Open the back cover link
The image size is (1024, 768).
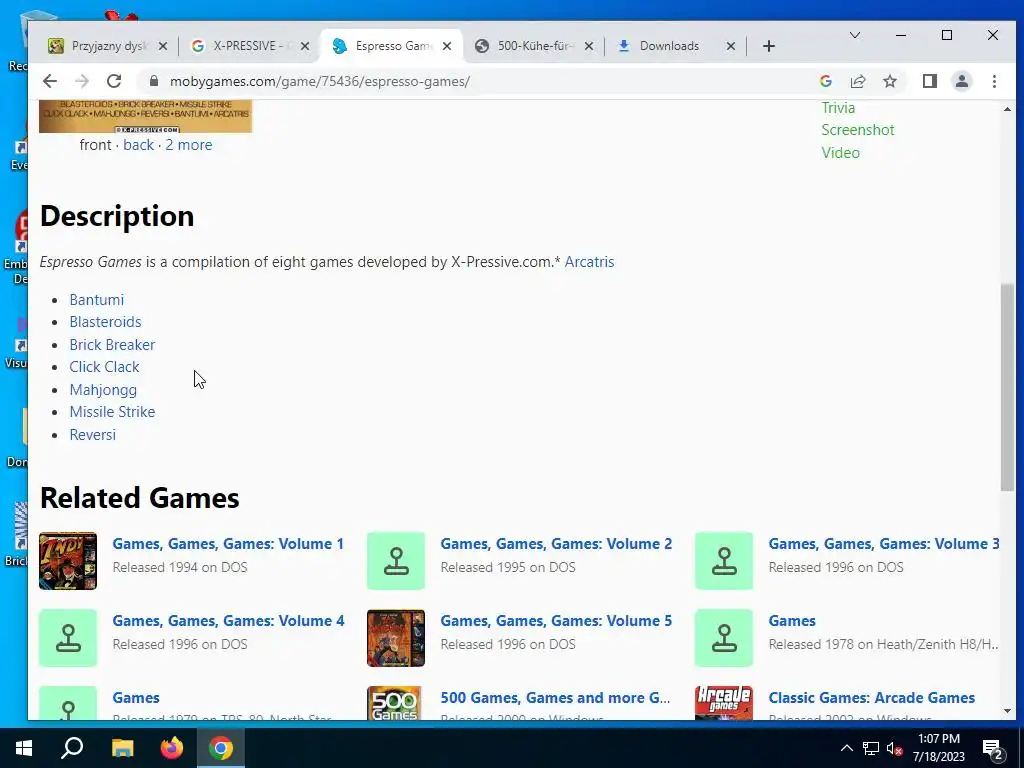pyautogui.click(x=138, y=145)
